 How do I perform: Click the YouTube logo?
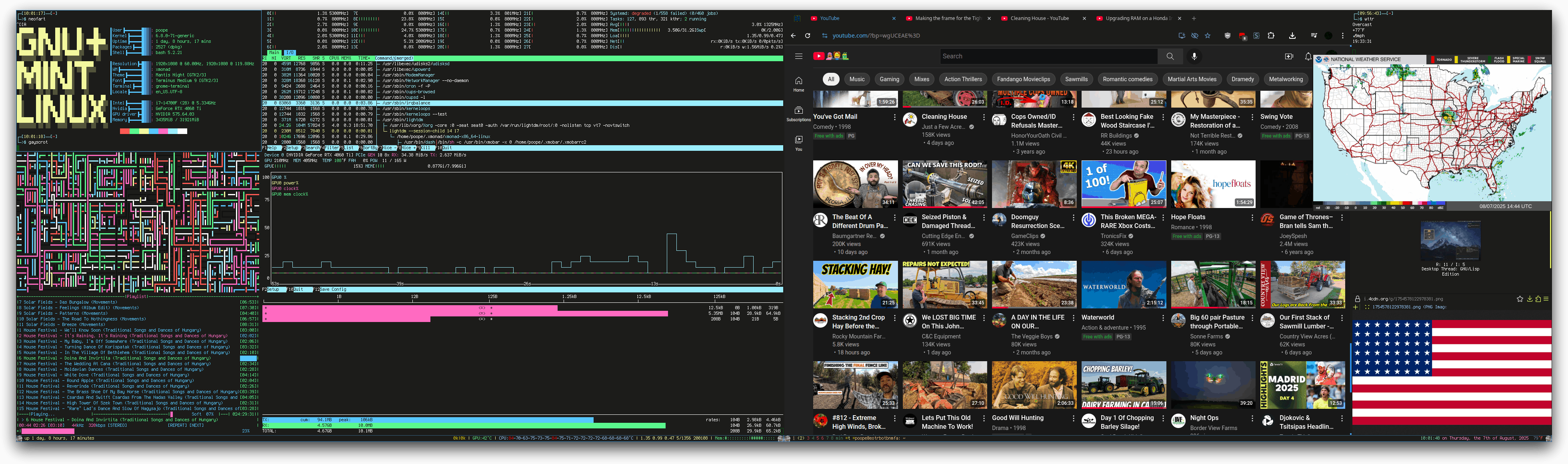point(831,56)
